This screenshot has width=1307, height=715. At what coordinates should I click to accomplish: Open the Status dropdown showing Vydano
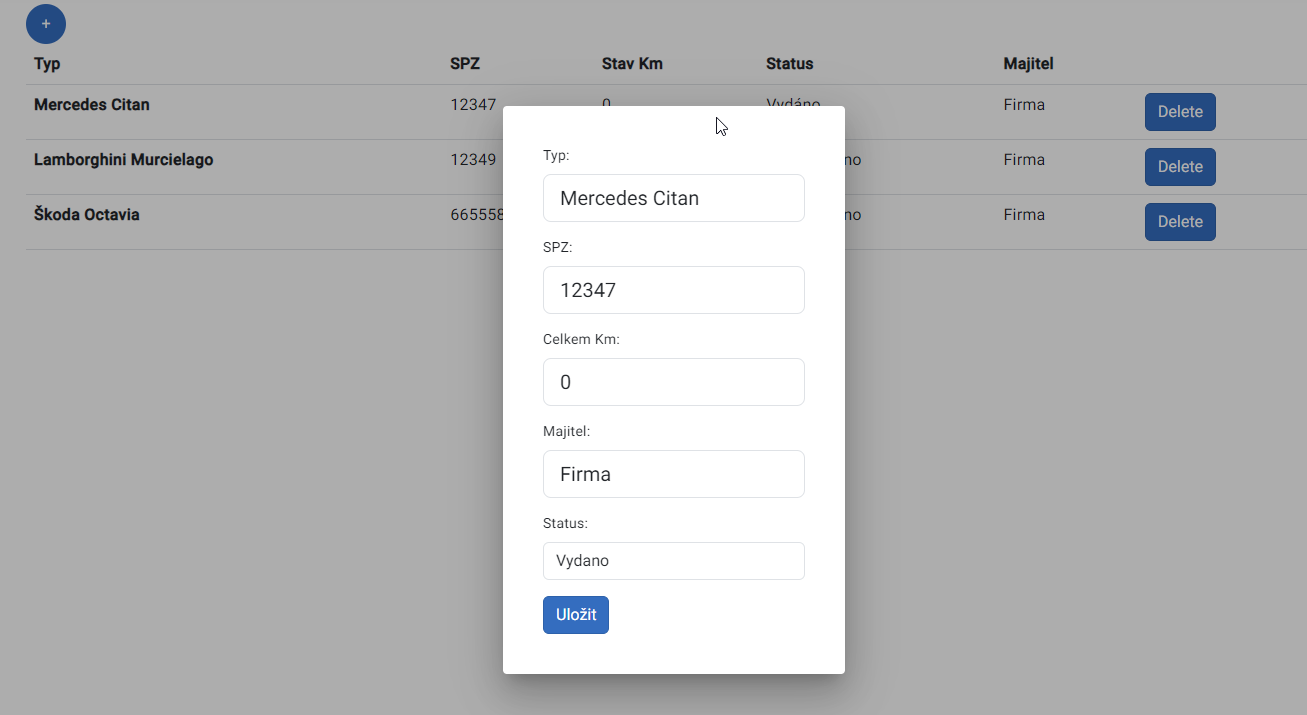[673, 561]
